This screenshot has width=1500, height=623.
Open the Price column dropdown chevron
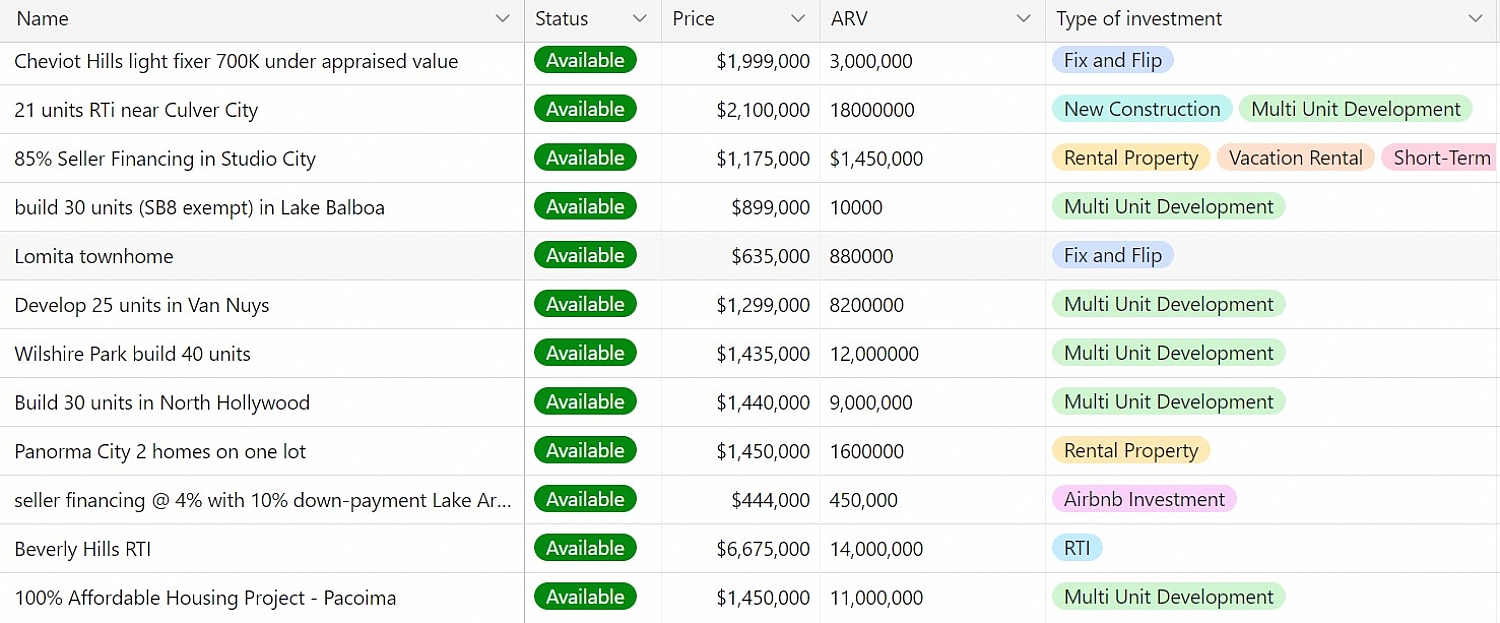point(797,19)
